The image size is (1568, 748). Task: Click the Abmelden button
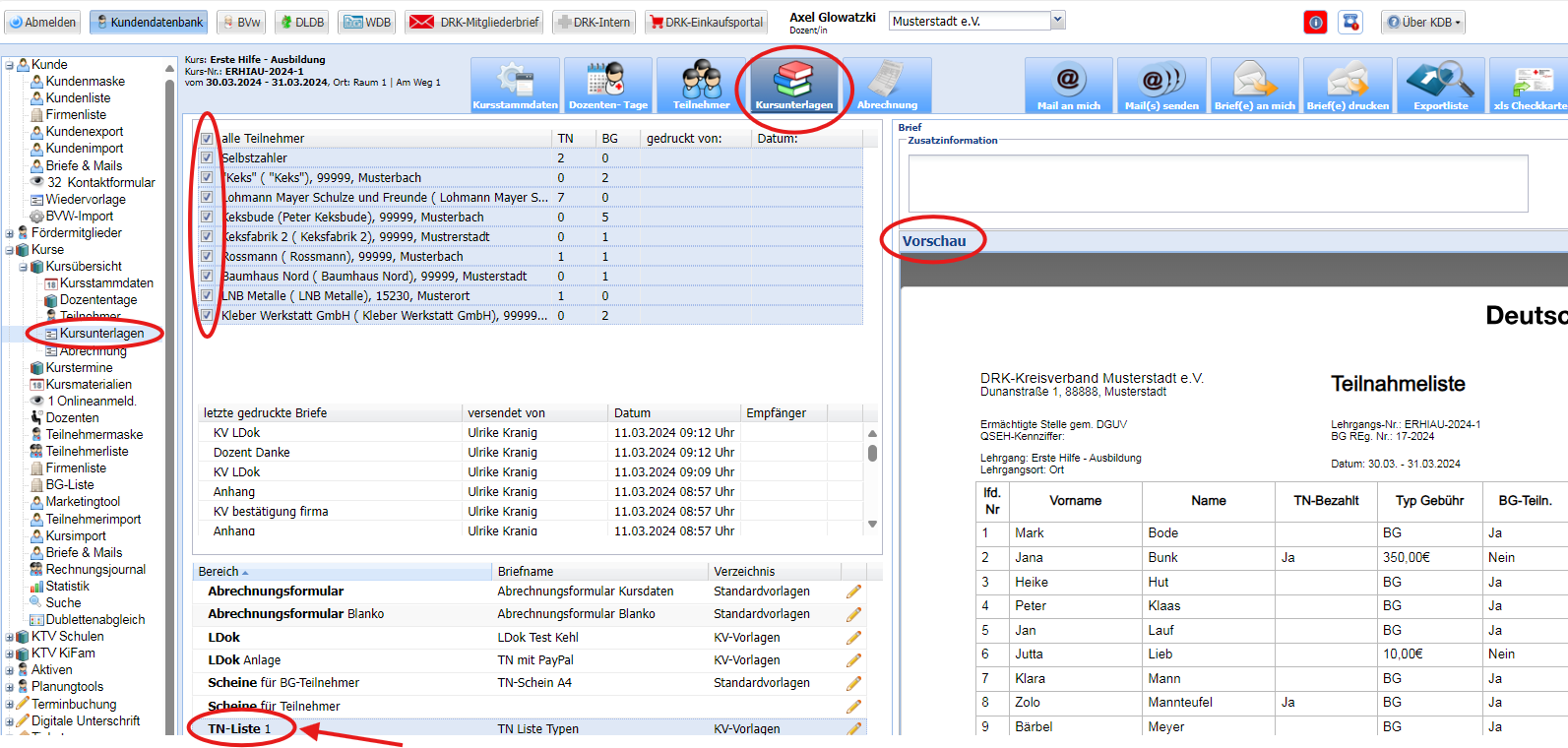point(42,22)
